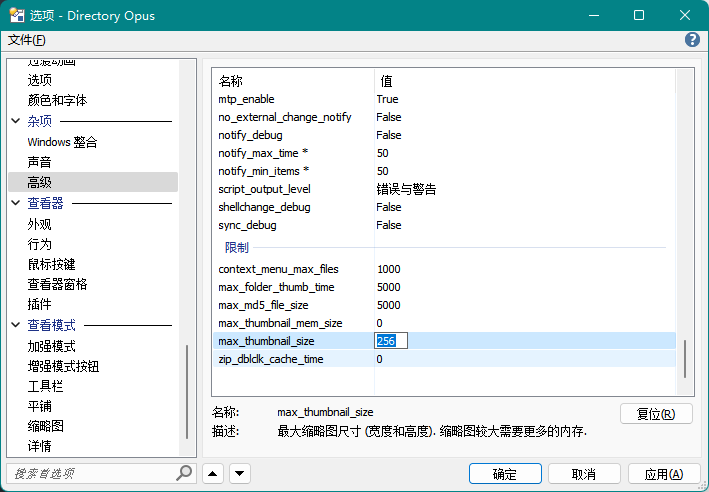
Task: Toggle sync_debug False value
Action: click(x=389, y=225)
